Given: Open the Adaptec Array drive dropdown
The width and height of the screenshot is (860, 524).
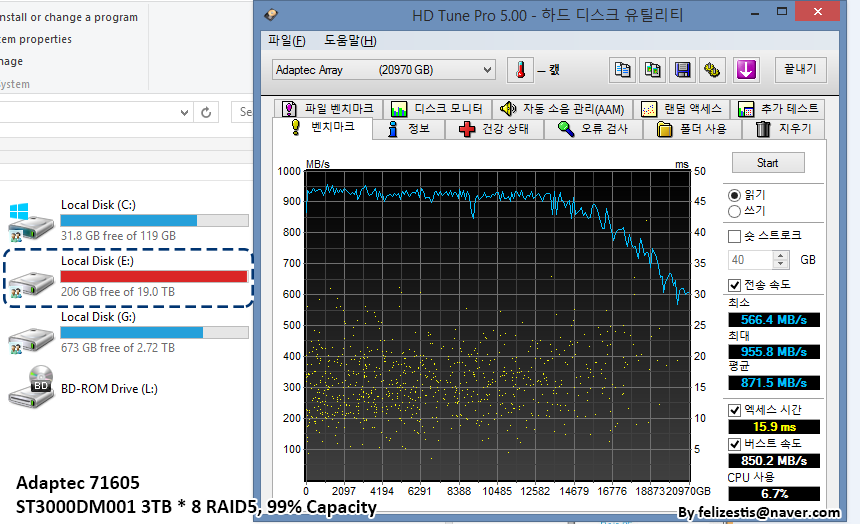Looking at the screenshot, I should (384, 70).
